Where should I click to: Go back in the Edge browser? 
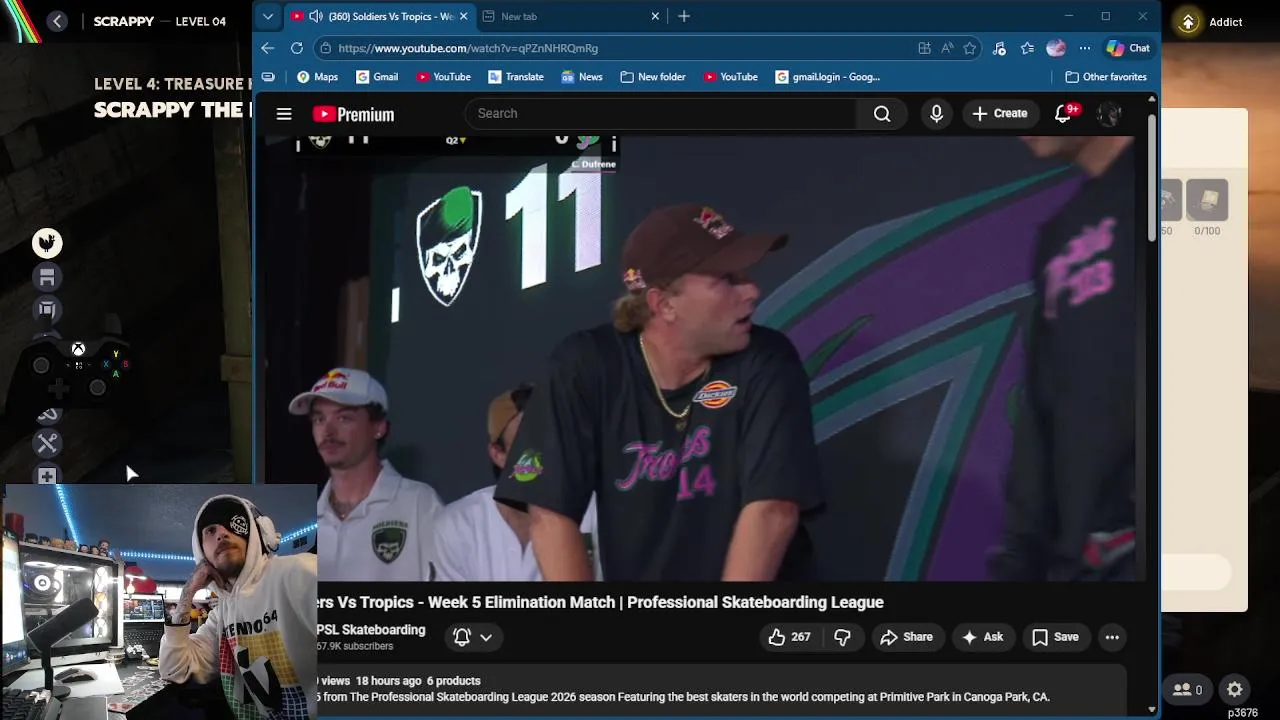point(267,48)
